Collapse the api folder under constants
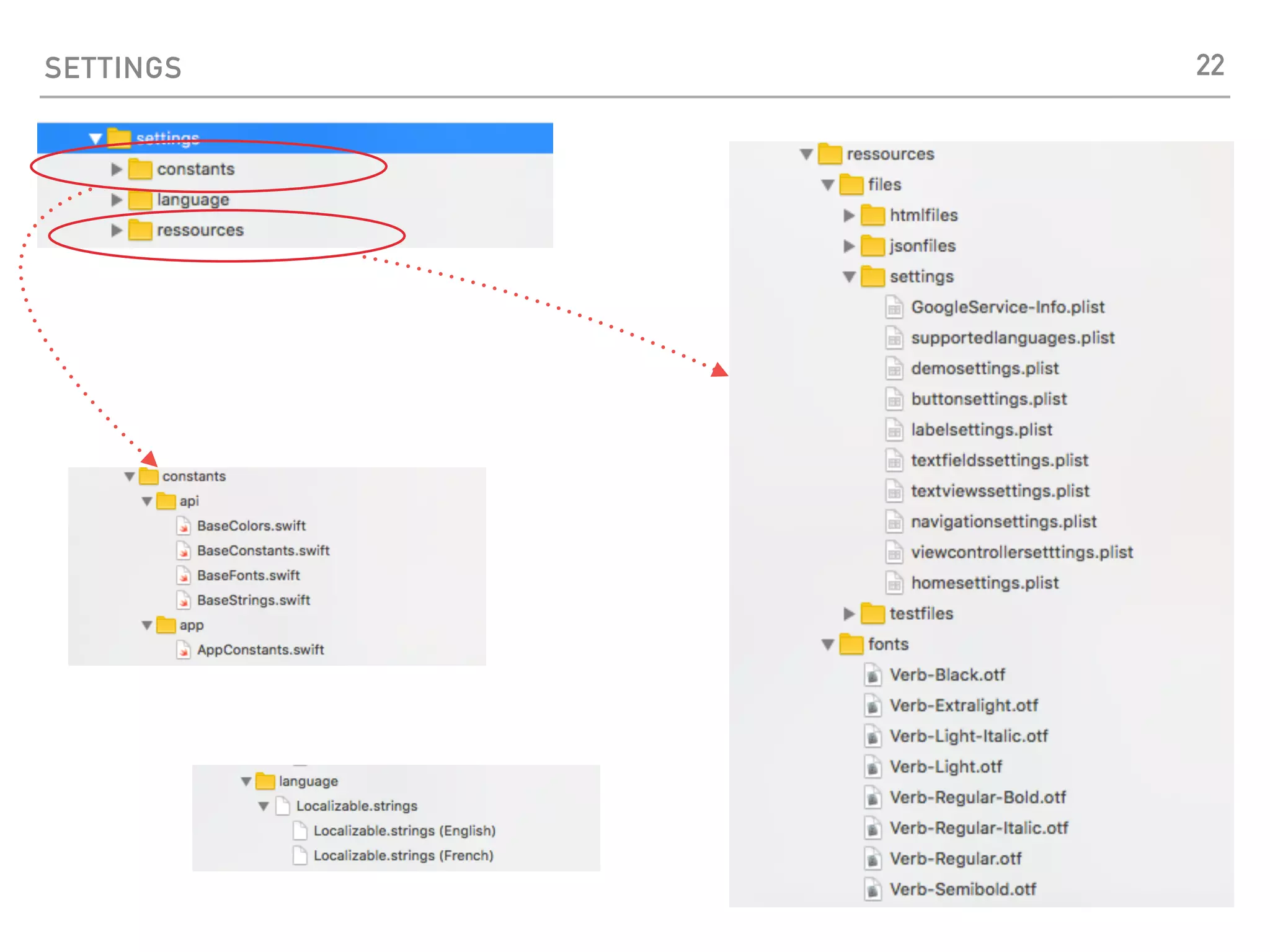The width and height of the screenshot is (1270, 952). (147, 501)
